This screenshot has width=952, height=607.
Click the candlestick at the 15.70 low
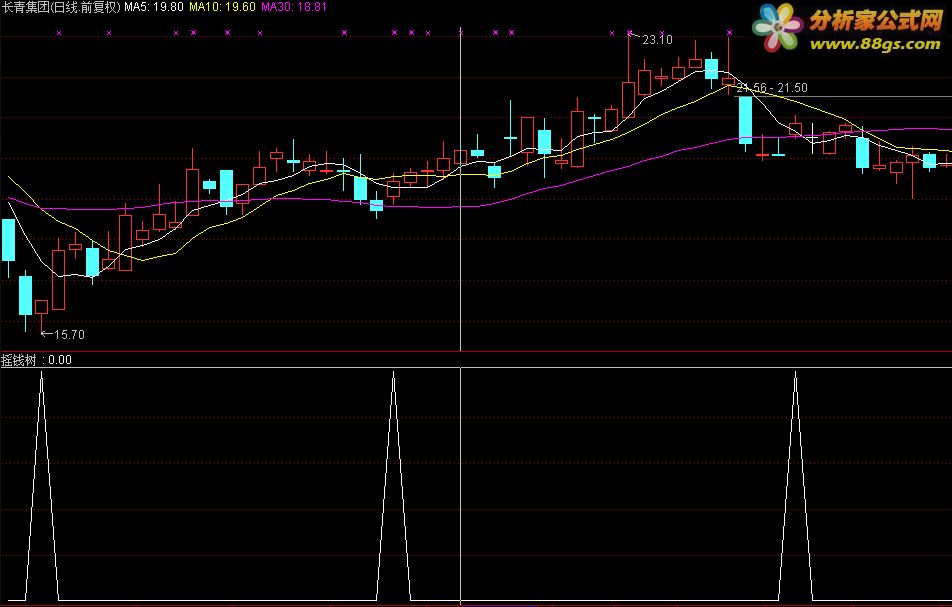point(41,307)
